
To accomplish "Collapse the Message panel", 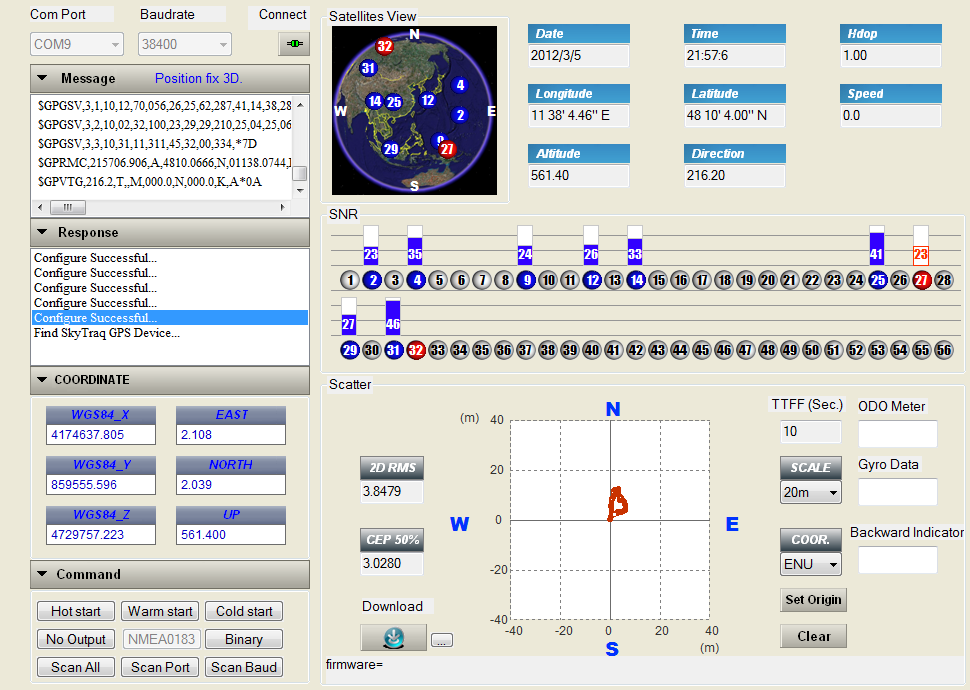I will click(x=42, y=79).
